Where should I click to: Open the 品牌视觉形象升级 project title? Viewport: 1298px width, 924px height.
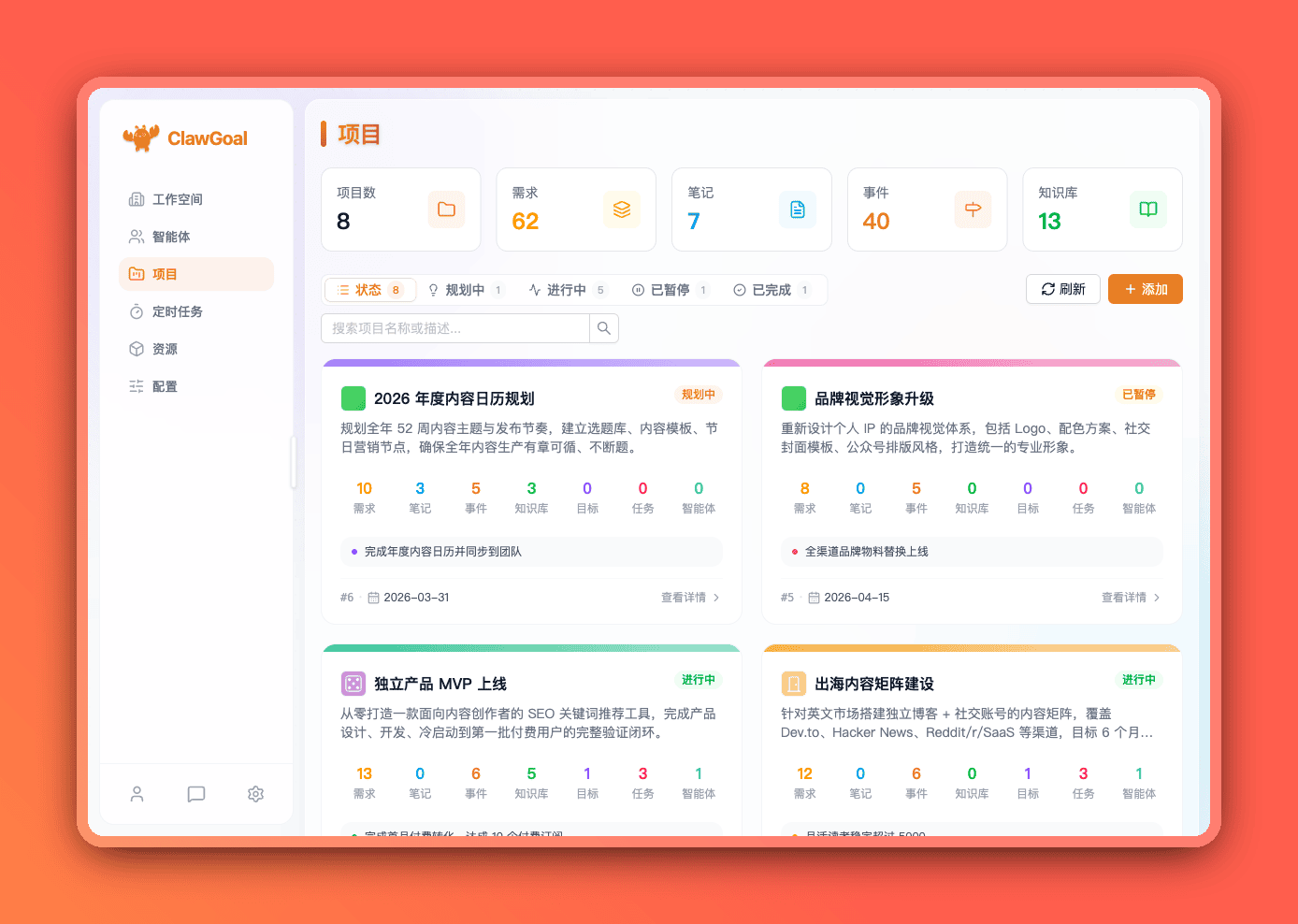874,398
